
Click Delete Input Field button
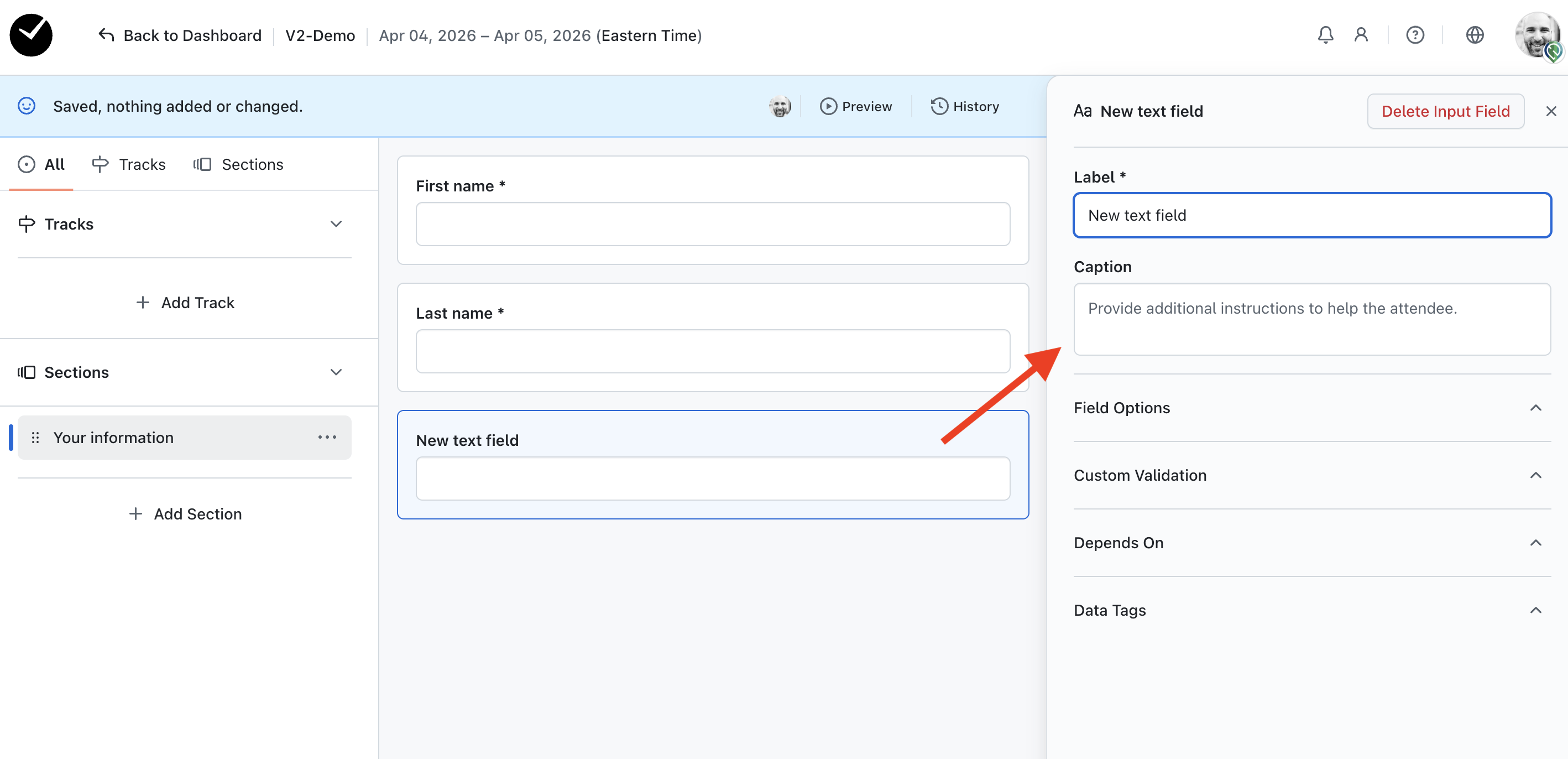[1445, 112]
